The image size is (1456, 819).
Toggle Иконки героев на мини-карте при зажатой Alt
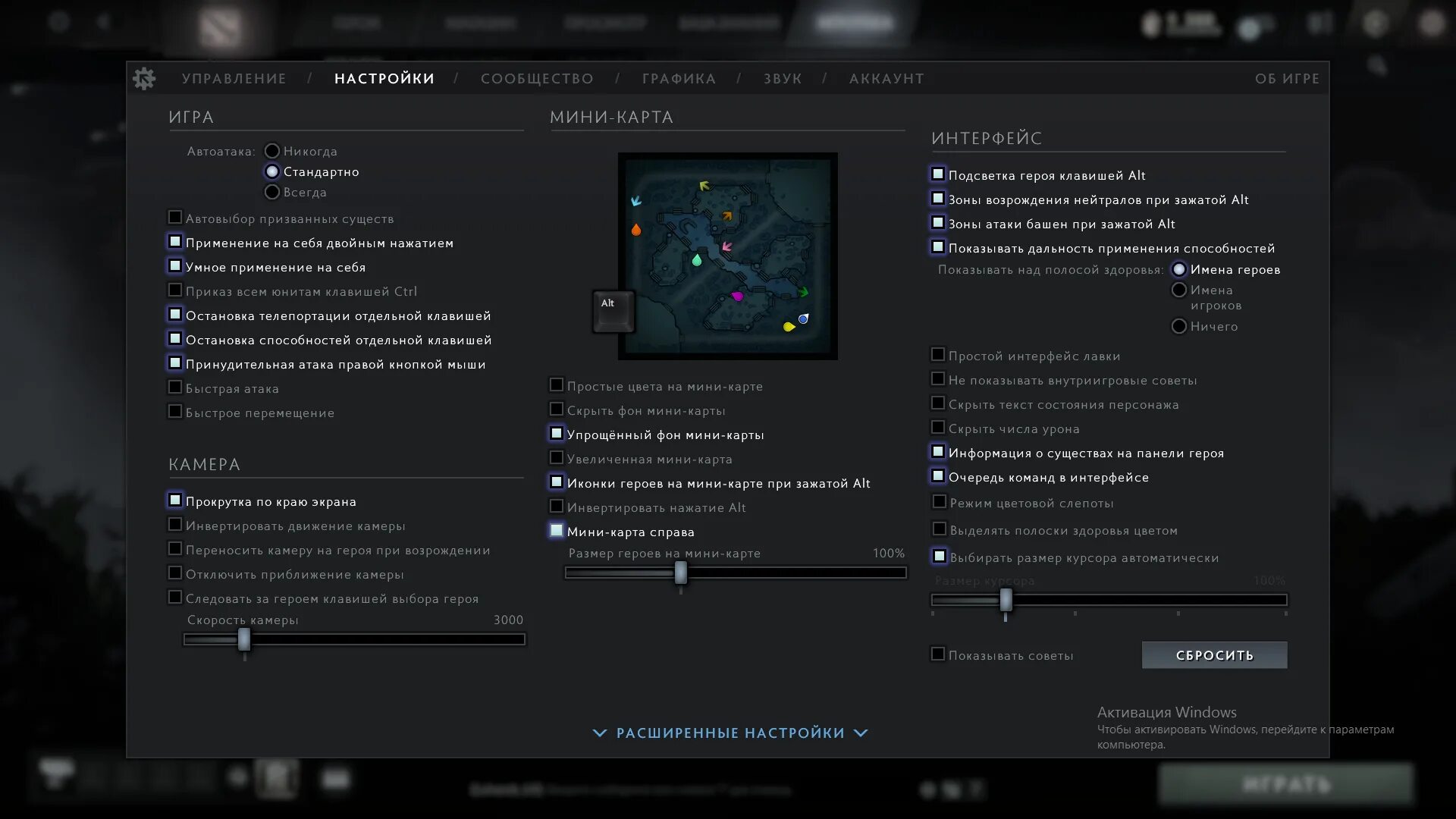point(557,482)
